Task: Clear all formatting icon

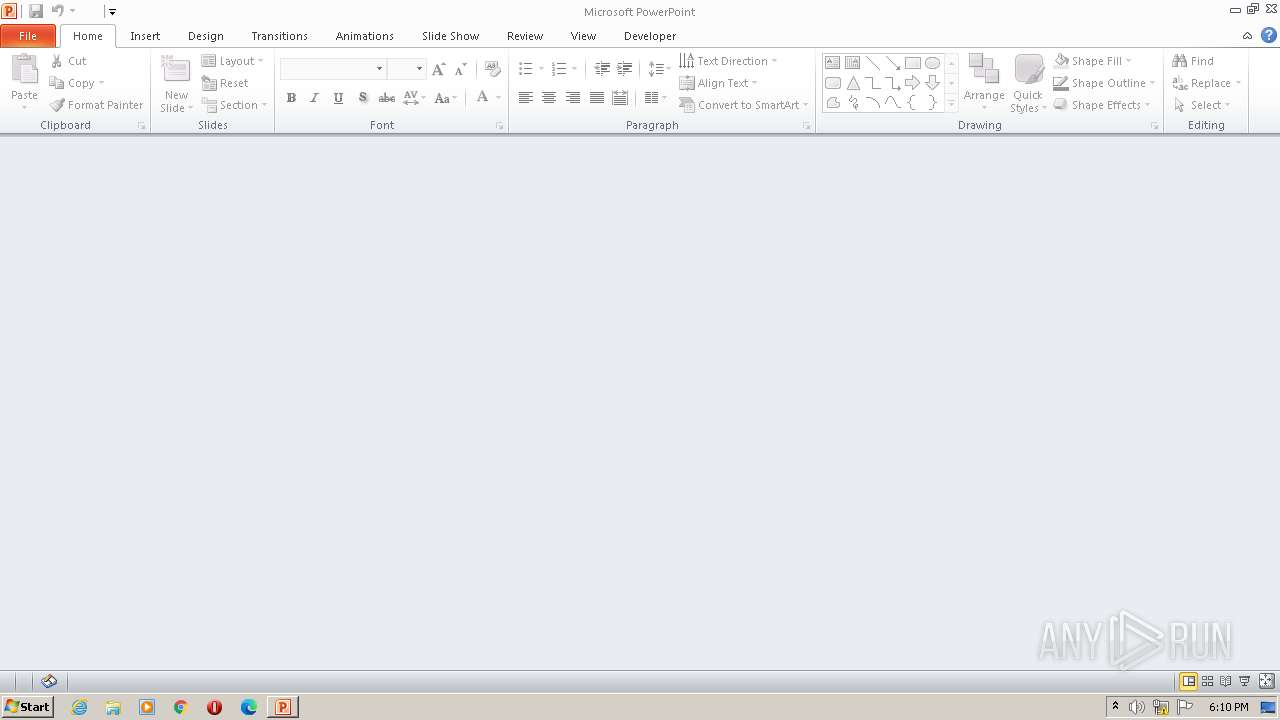Action: pos(492,69)
